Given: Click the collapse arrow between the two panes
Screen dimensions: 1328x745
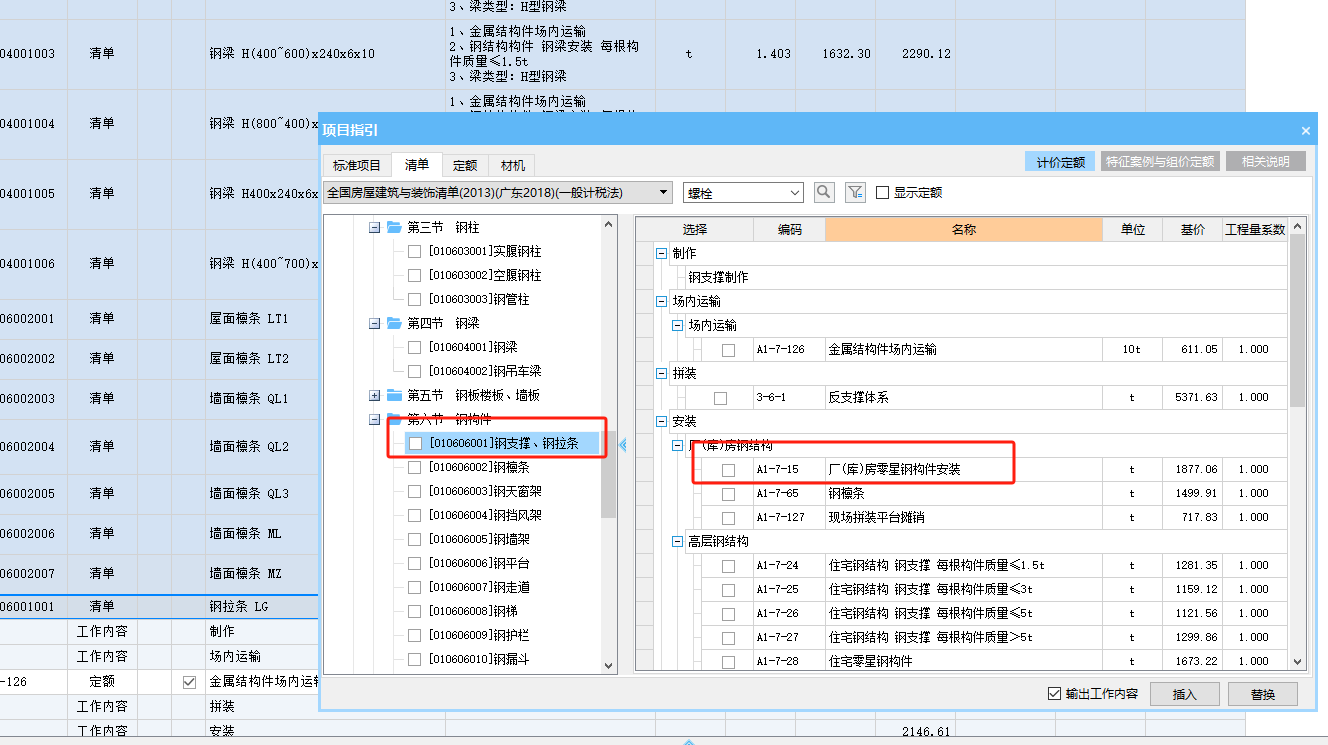Looking at the screenshot, I should pos(622,444).
